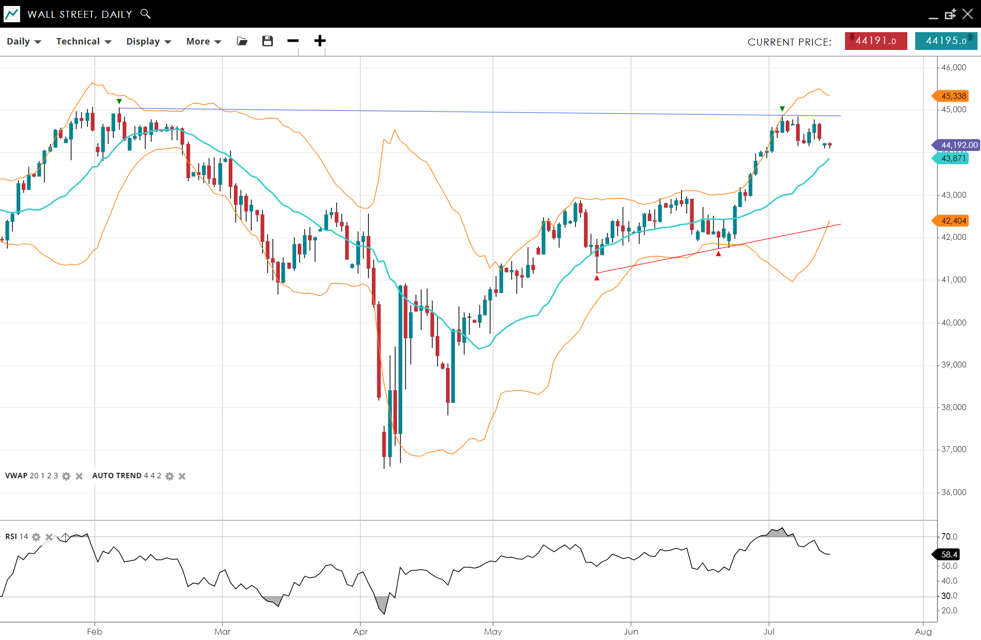Pop out the chart into a new window
This screenshot has height=640, width=981.
(x=950, y=14)
